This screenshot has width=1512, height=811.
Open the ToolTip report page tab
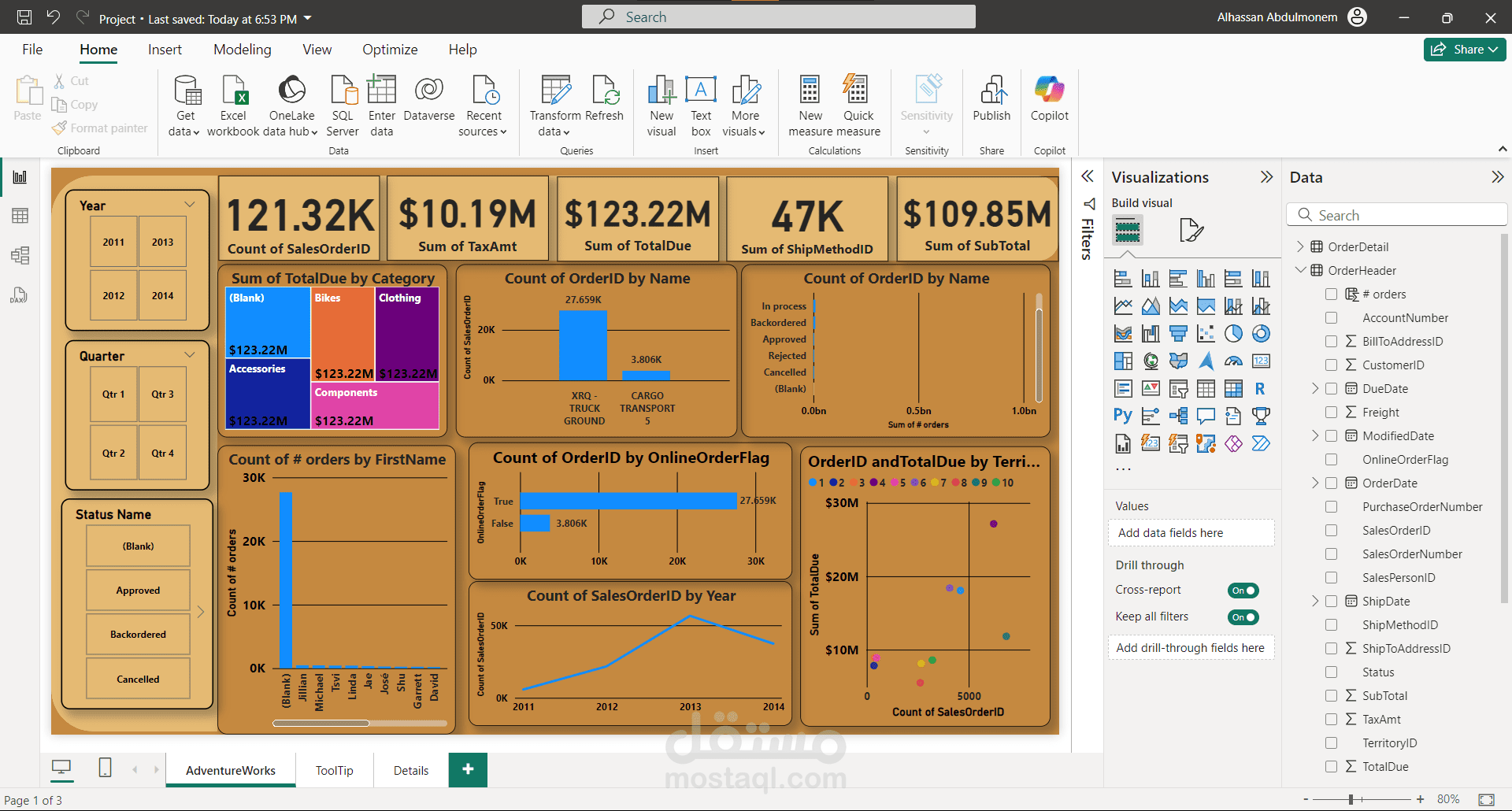pos(334,770)
